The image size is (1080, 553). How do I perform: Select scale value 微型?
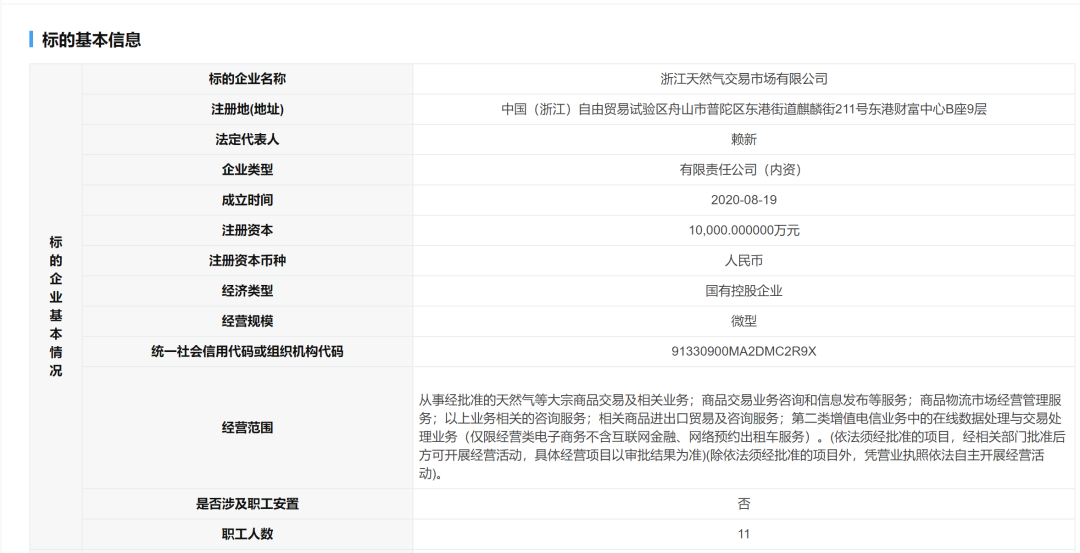click(x=744, y=322)
